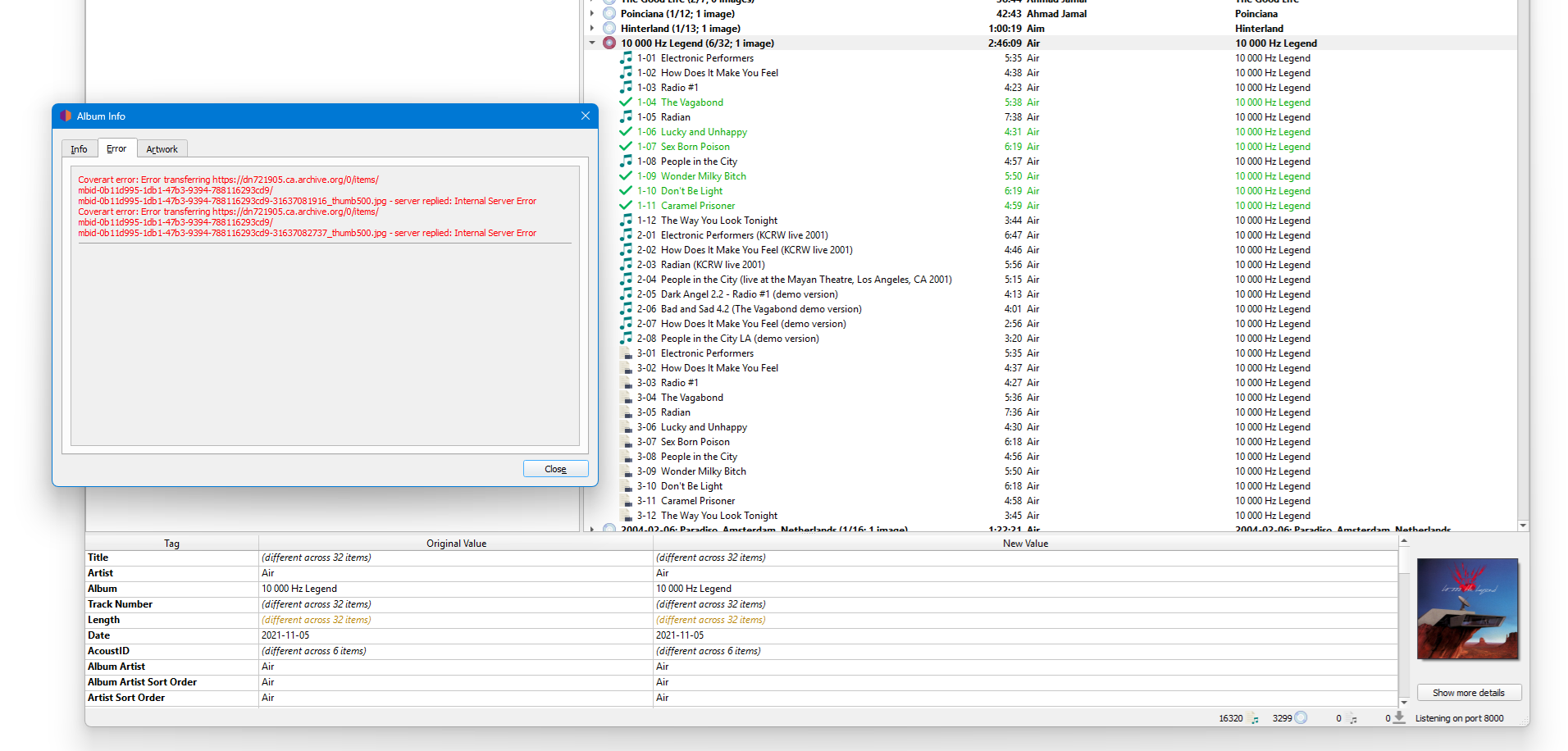
Task: Select the Album tag row in metadata table
Action: (103, 589)
